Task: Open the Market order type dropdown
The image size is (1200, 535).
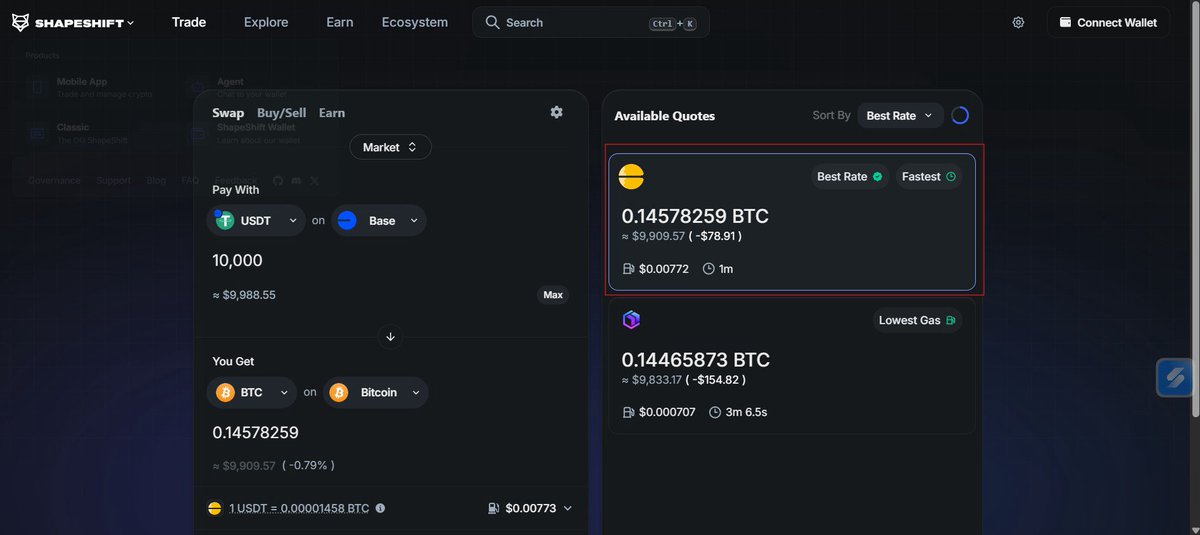Action: pyautogui.click(x=390, y=147)
